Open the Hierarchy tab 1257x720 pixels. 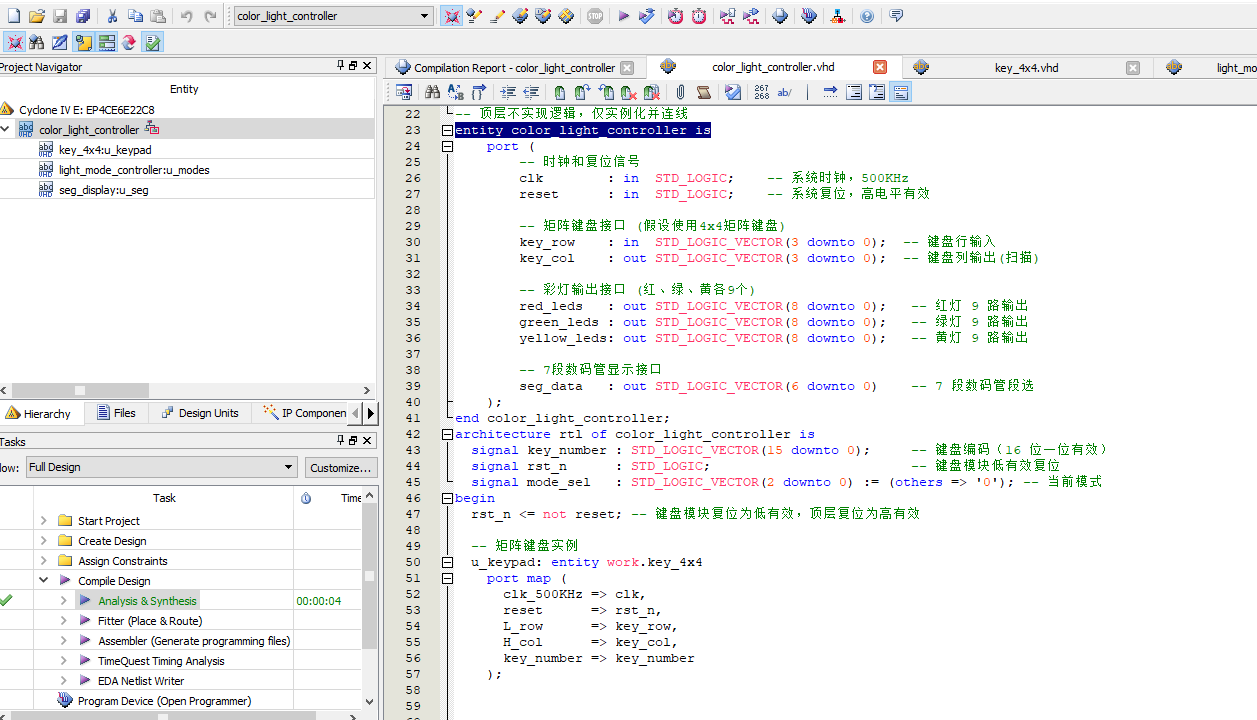38,413
